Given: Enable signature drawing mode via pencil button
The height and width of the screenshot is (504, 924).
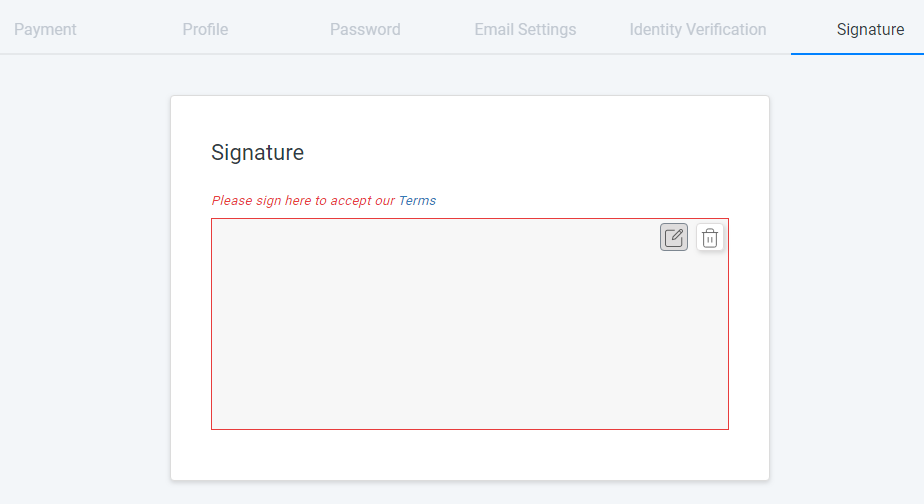Looking at the screenshot, I should pyautogui.click(x=674, y=237).
